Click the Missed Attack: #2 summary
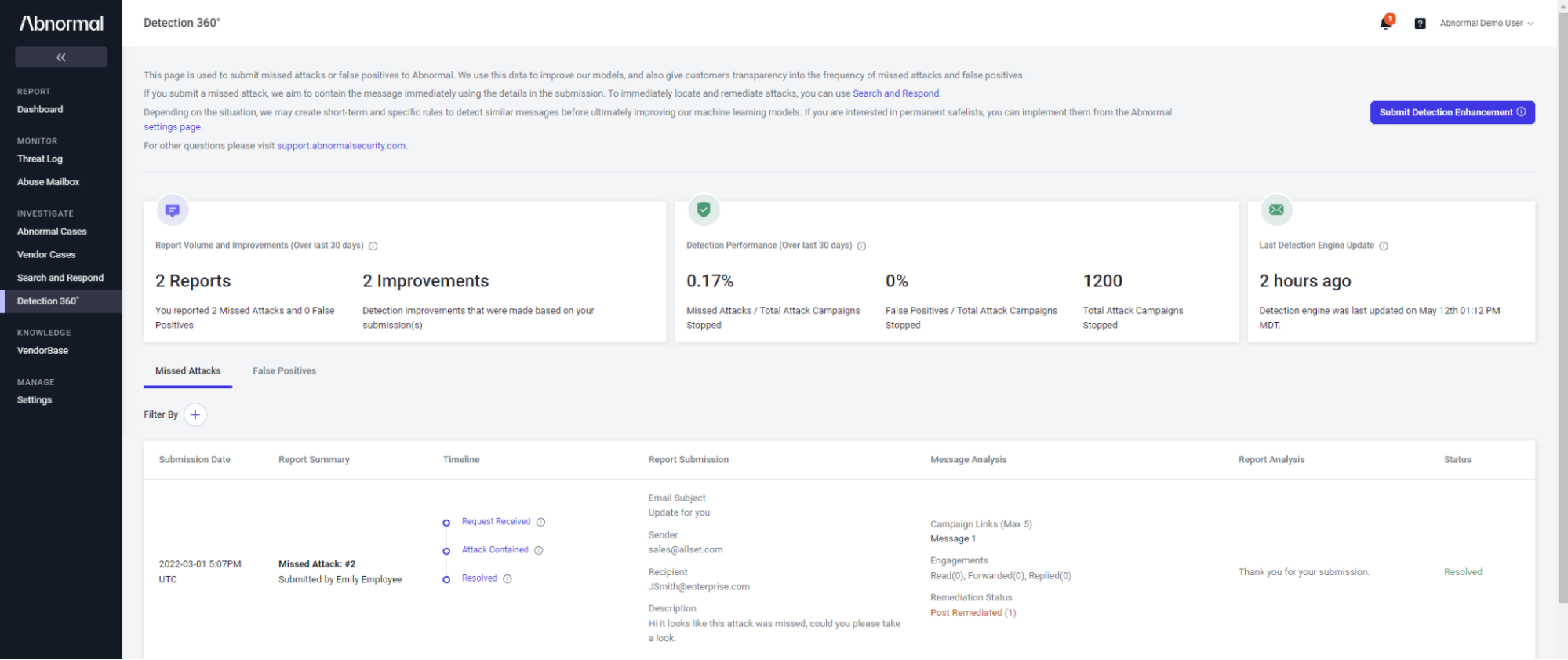 [317, 564]
